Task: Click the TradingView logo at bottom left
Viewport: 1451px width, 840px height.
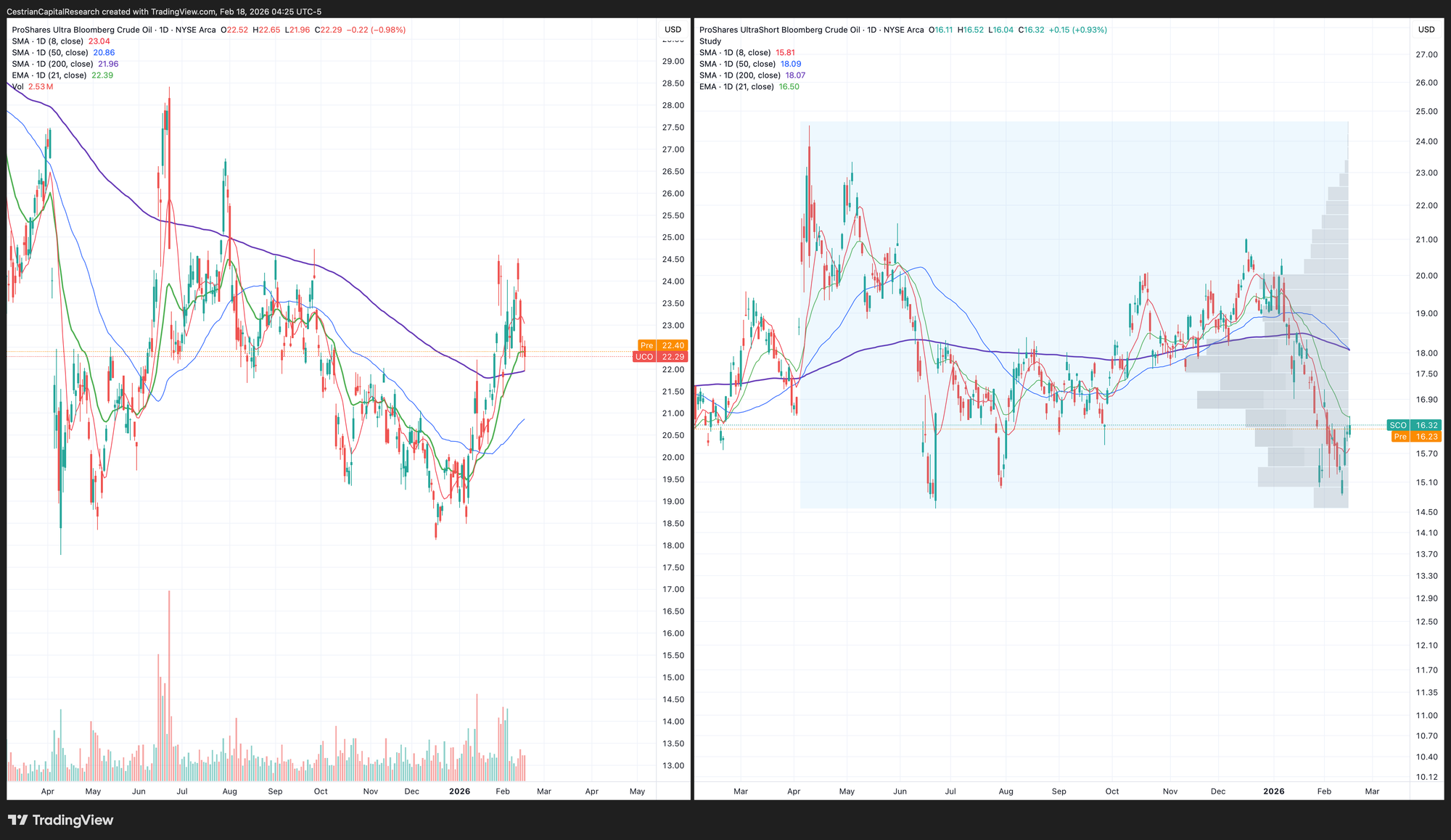Action: [x=61, y=820]
